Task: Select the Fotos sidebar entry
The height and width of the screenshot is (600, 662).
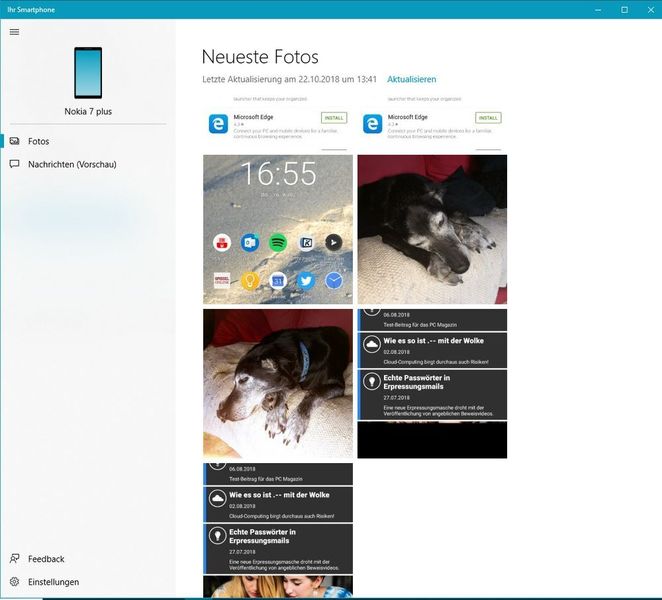Action: click(x=87, y=141)
